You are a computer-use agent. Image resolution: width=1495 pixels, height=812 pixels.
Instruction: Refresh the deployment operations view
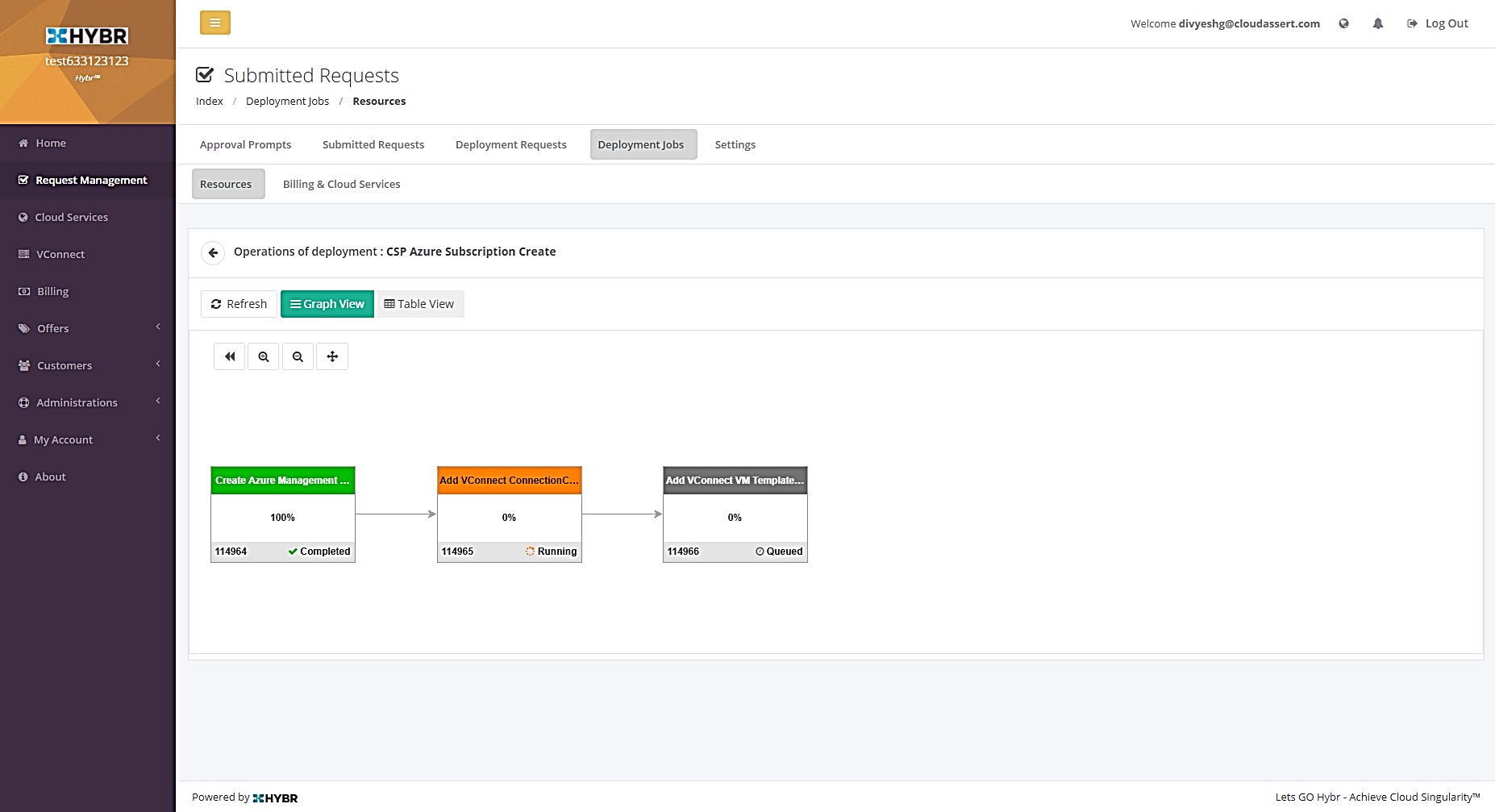click(x=239, y=304)
